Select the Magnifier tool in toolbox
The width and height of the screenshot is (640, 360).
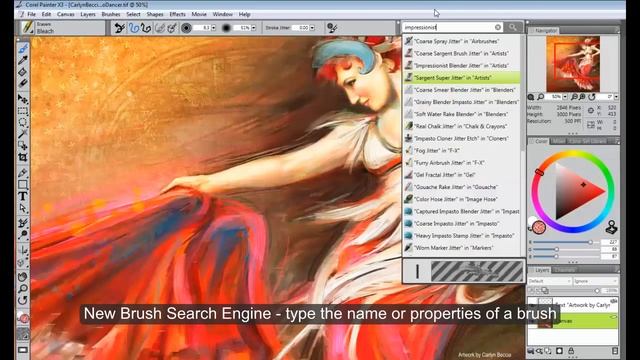click(x=23, y=289)
